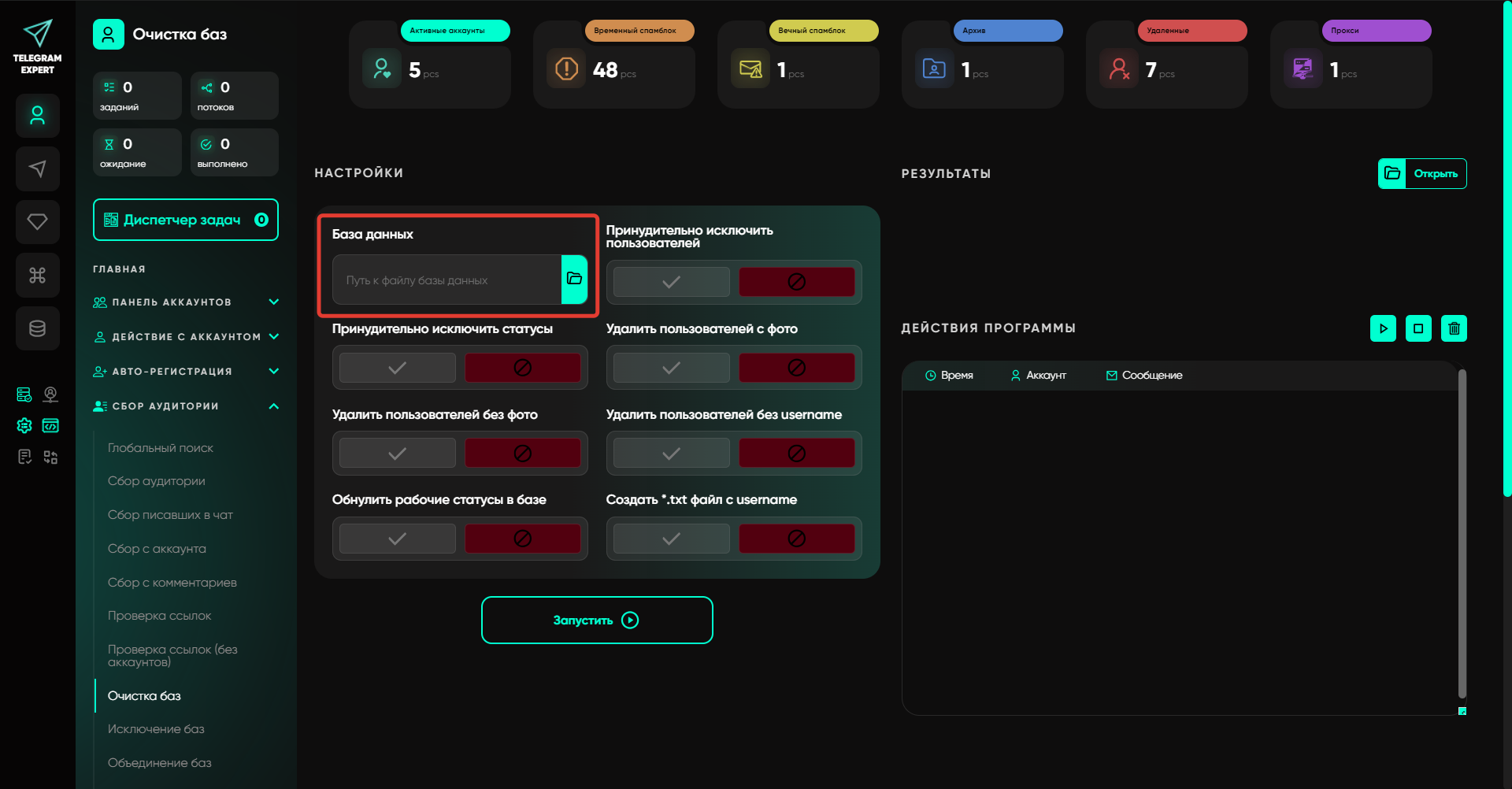Expand the 'Авто-регистрация' section chevron
Viewport: 1512px width, 789px height.
tap(273, 372)
